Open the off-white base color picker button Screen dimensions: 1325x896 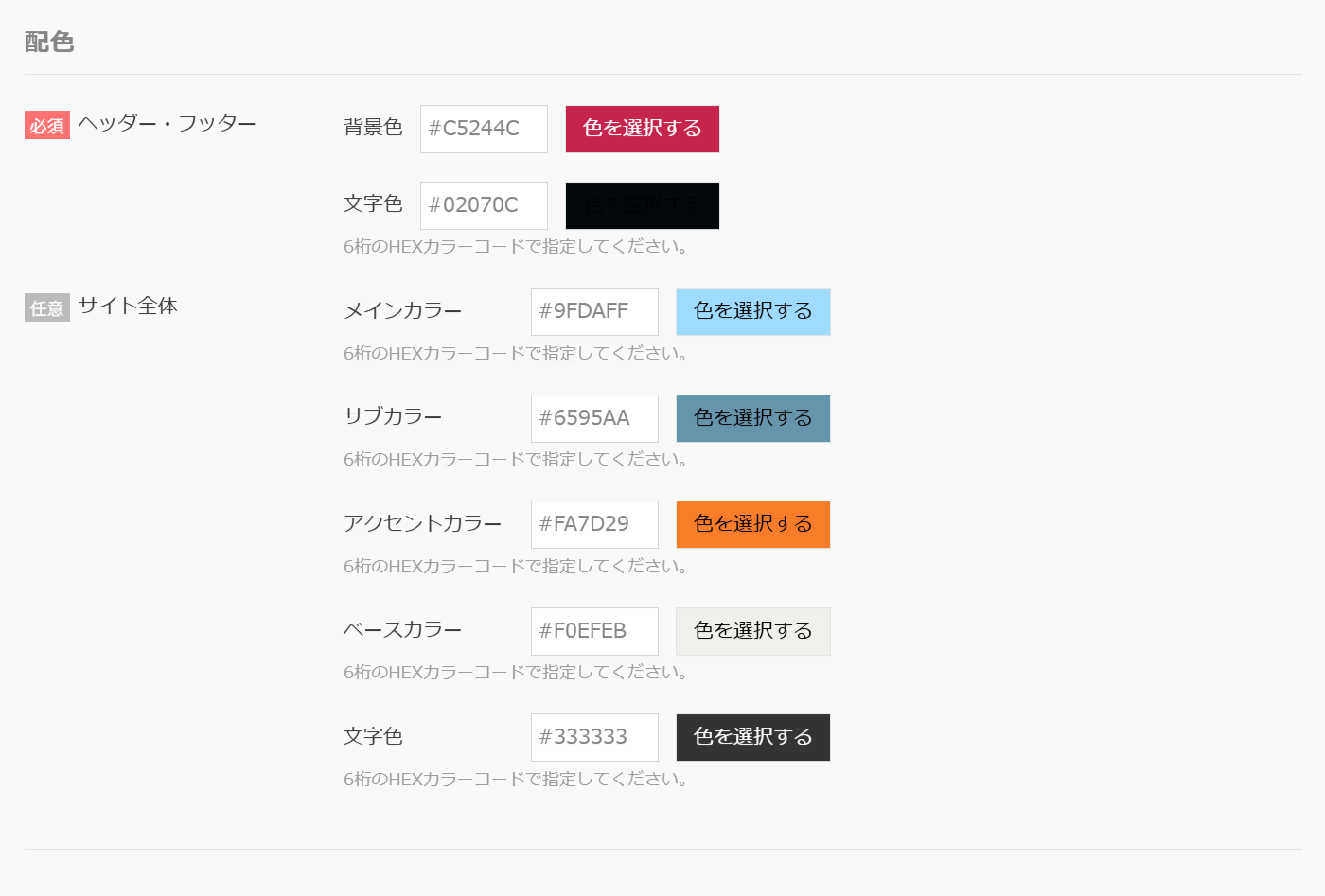click(753, 631)
